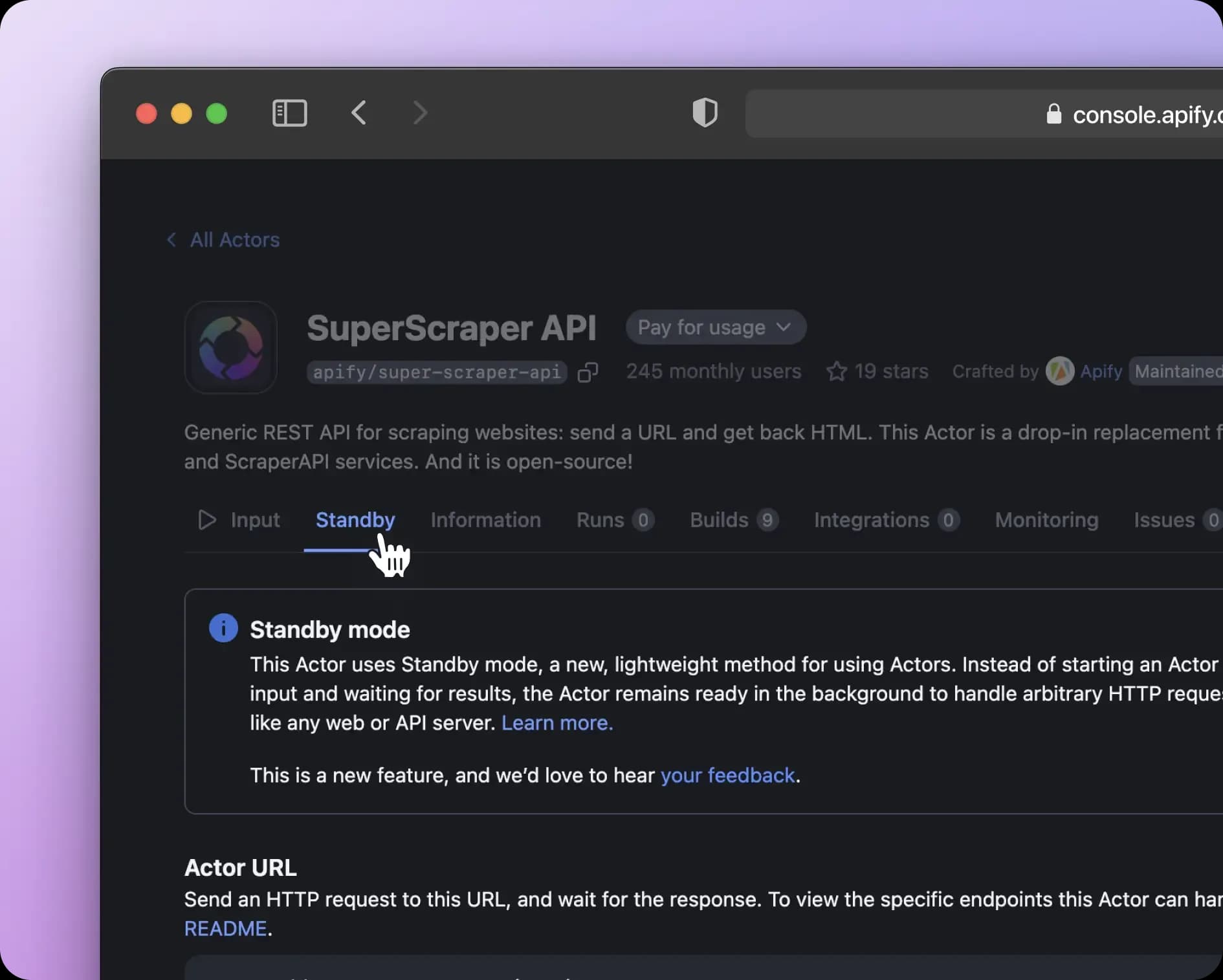
Task: Go back to All Actors
Action: [x=223, y=240]
